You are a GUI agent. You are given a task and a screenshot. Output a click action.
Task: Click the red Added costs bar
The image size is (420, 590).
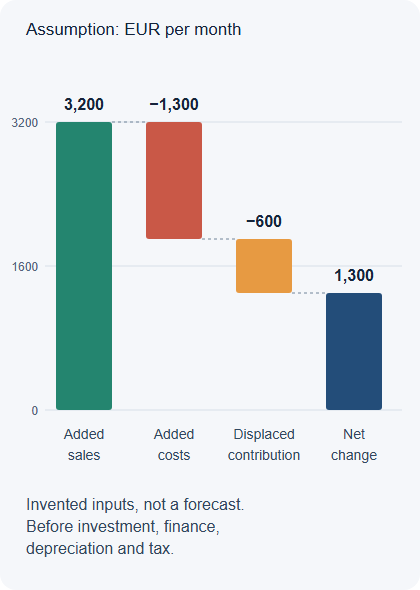tap(174, 180)
